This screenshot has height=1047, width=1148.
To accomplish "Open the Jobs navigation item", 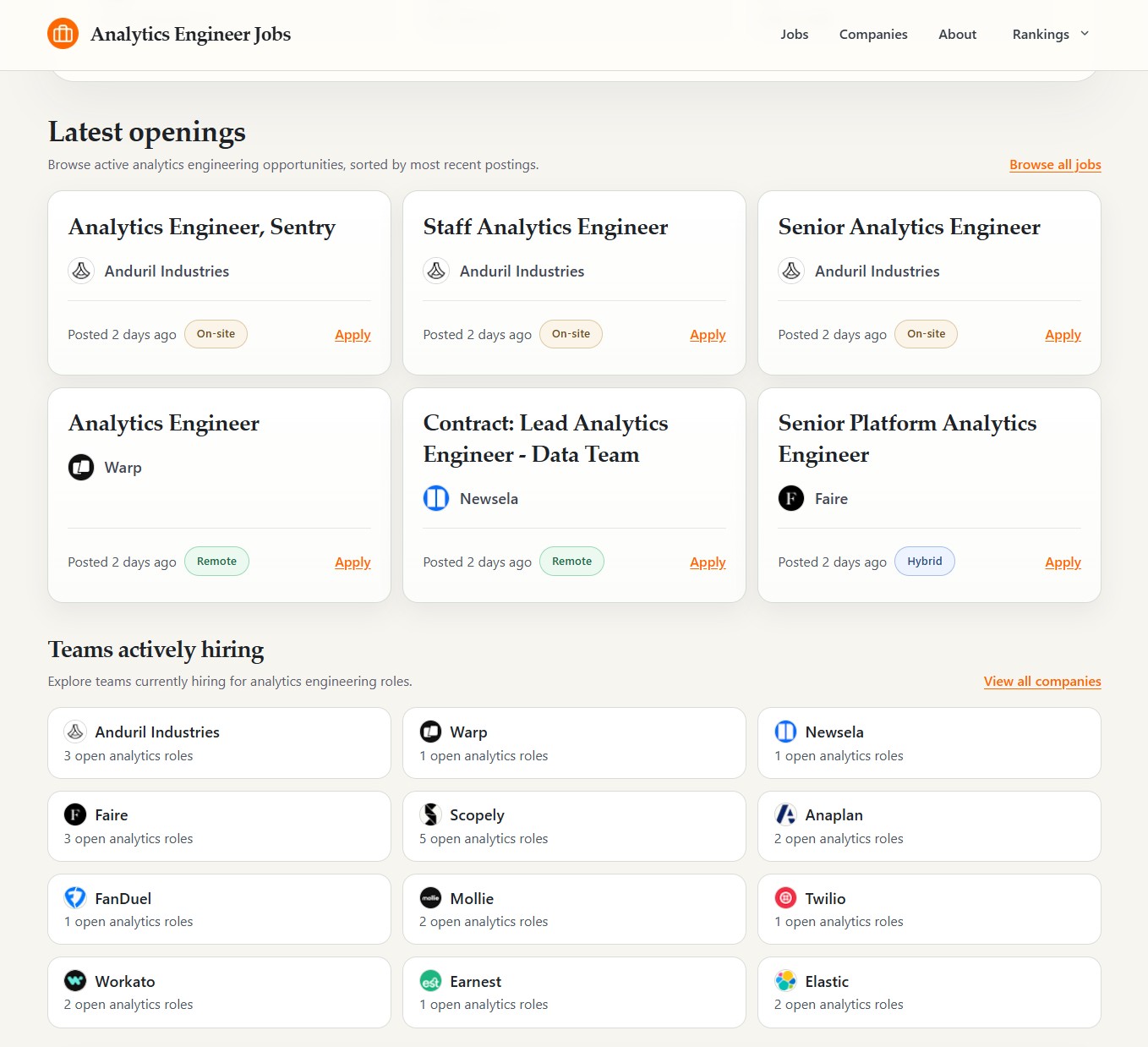I will click(795, 34).
